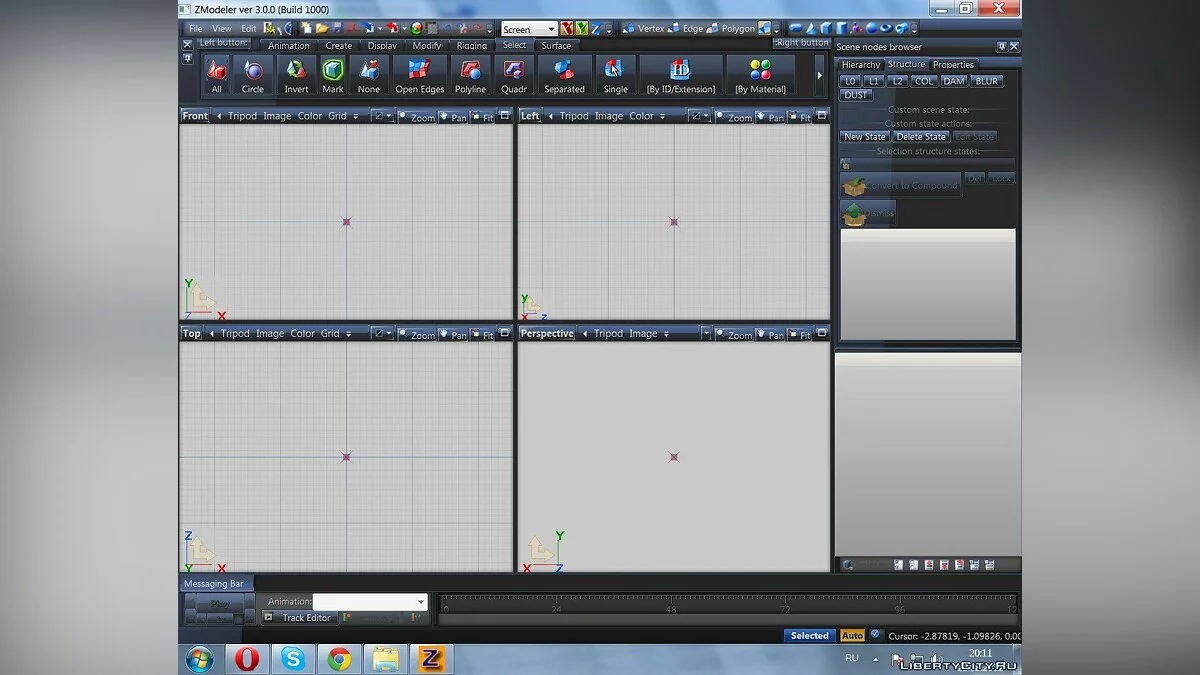The width and height of the screenshot is (1200, 675).
Task: Pick the Separated selection icon
Action: tap(564, 72)
